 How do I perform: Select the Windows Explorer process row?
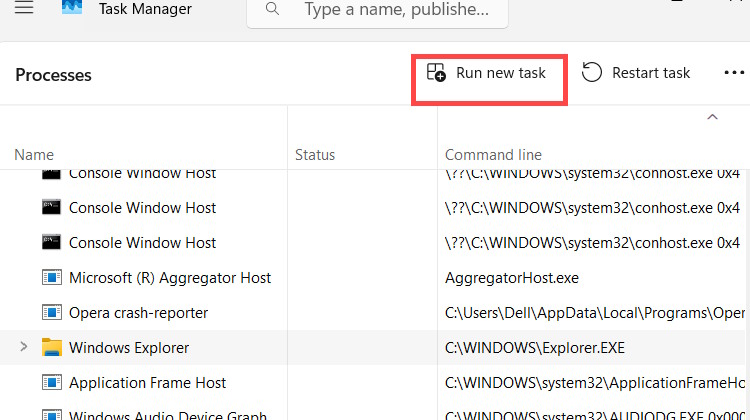click(x=375, y=347)
